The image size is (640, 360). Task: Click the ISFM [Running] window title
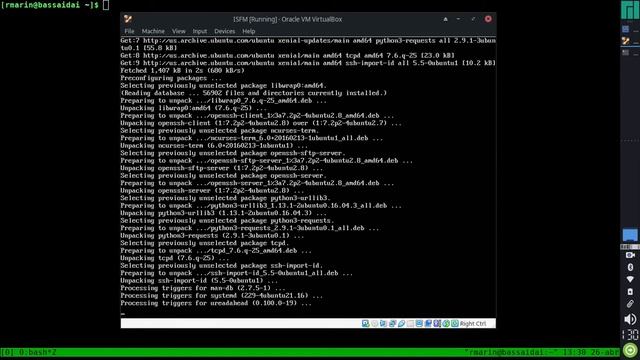point(287,19)
